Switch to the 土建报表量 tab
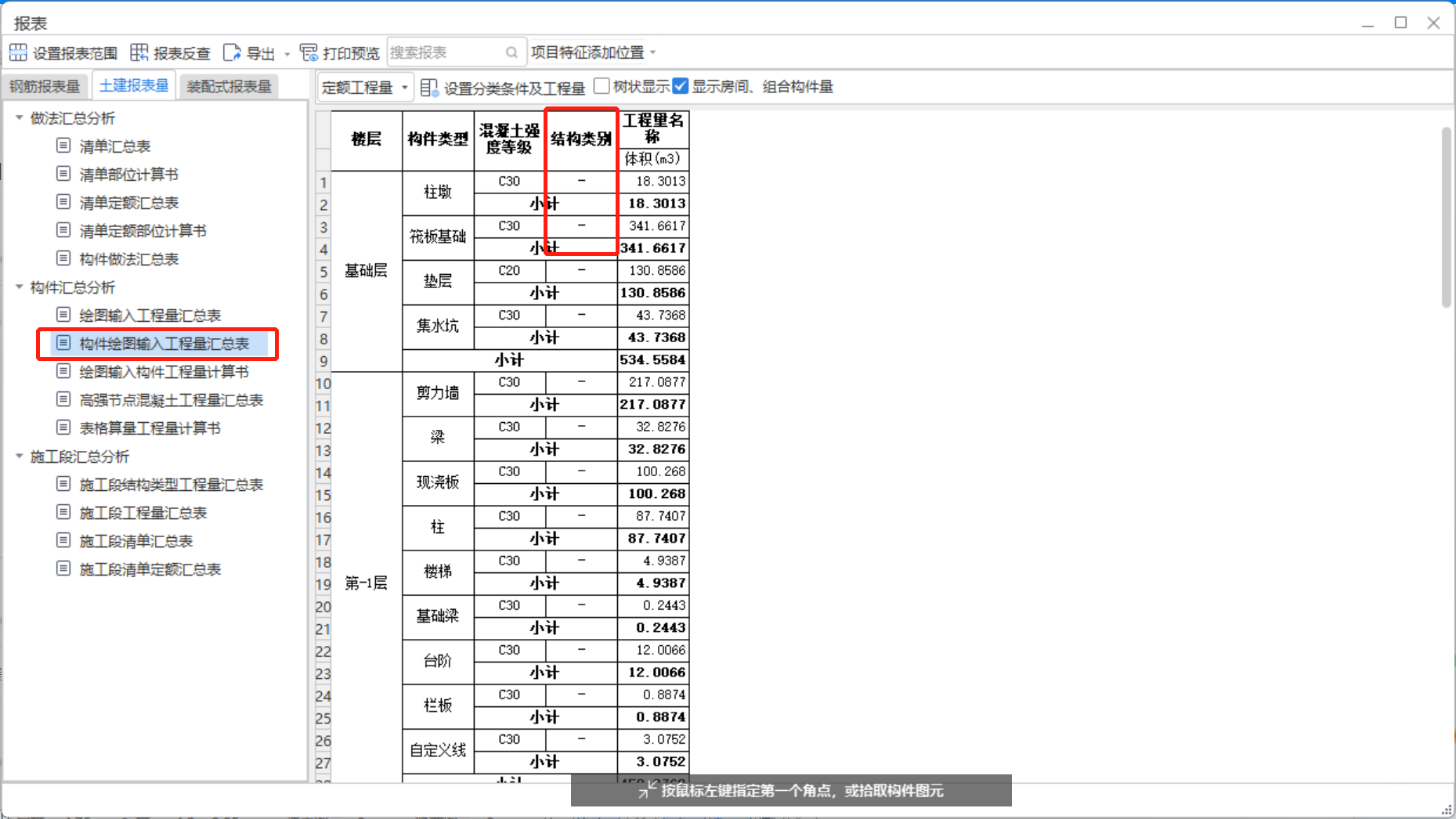 tap(134, 85)
